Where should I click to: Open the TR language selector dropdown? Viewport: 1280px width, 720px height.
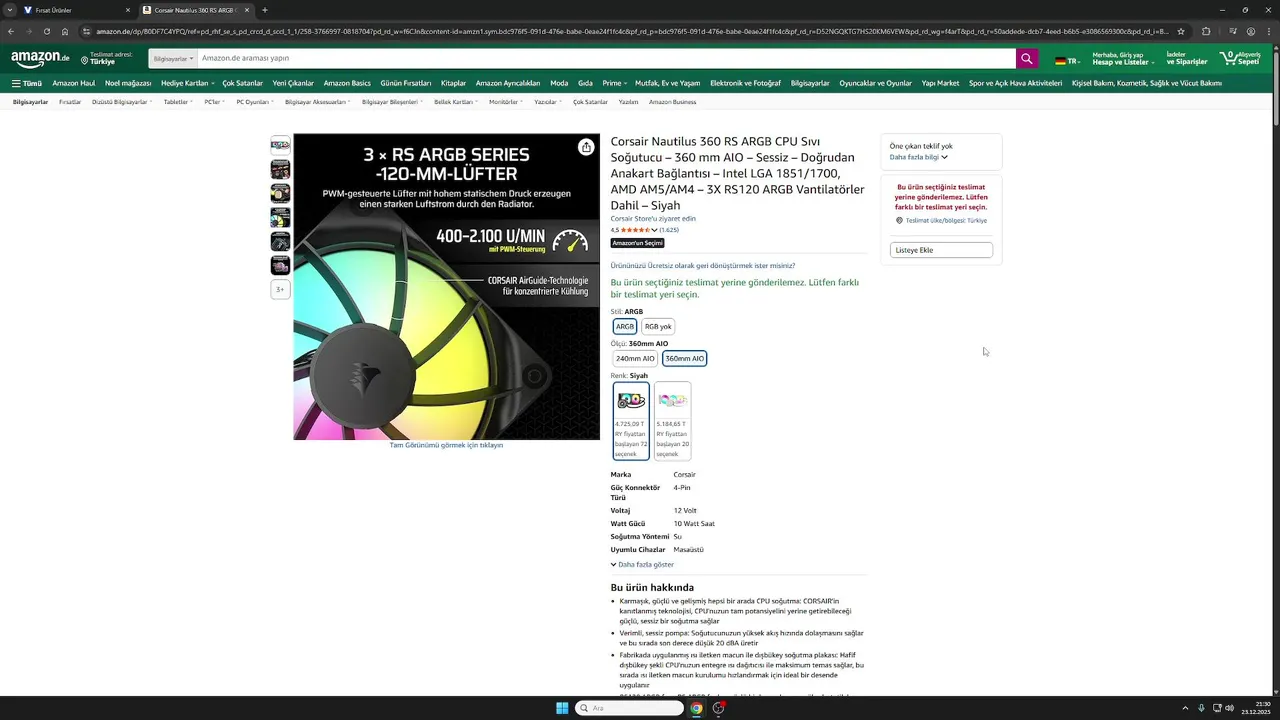pos(1068,61)
